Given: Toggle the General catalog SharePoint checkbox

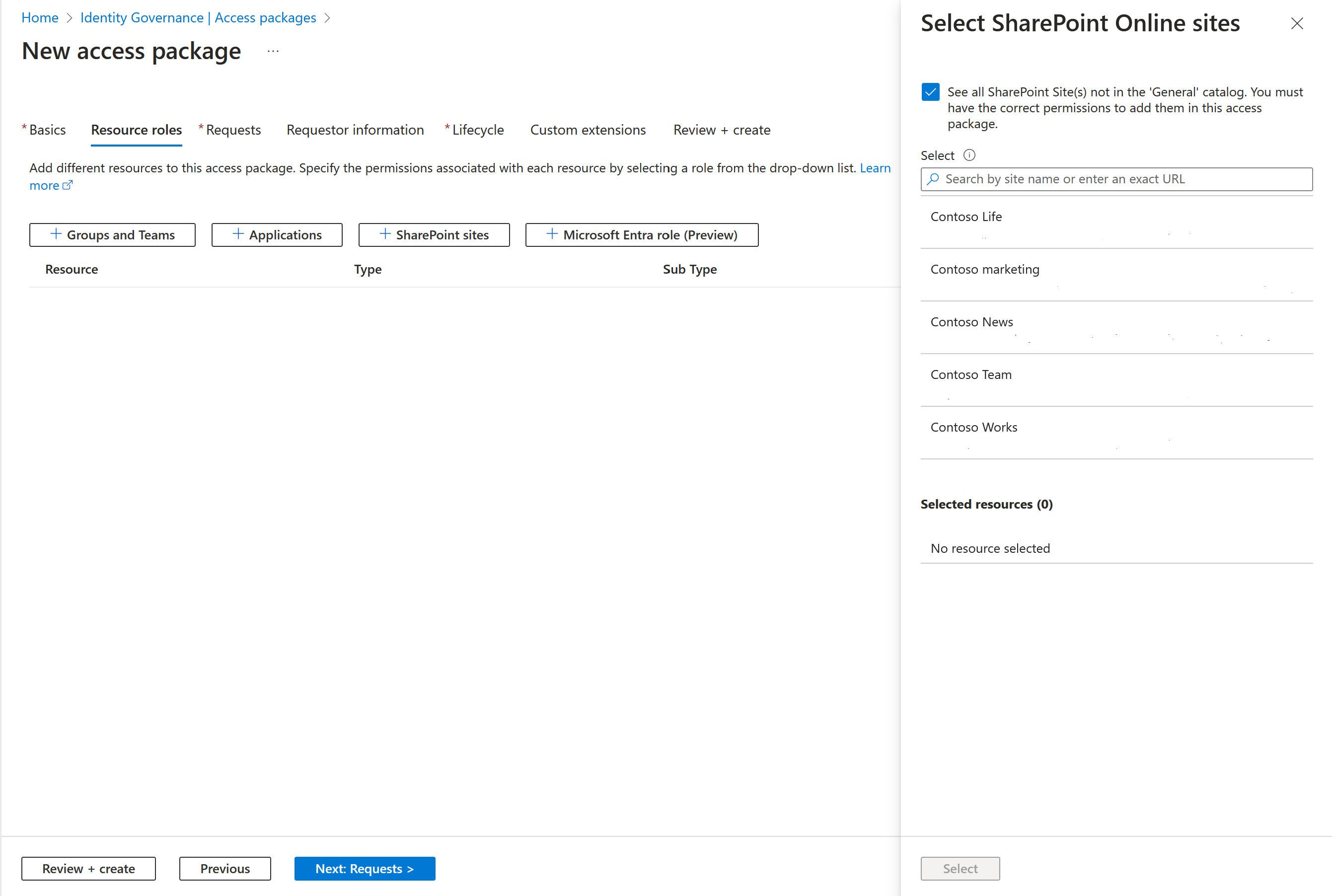Looking at the screenshot, I should coord(930,92).
